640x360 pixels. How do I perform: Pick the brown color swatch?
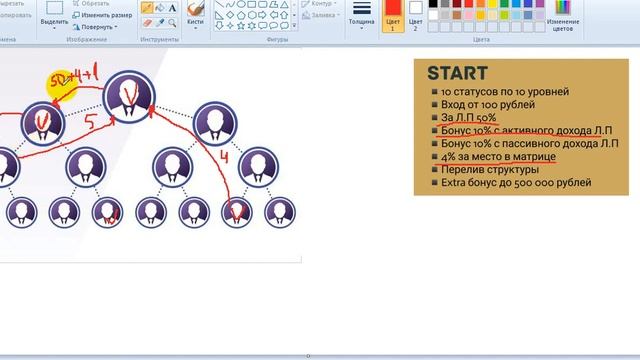coord(457,15)
